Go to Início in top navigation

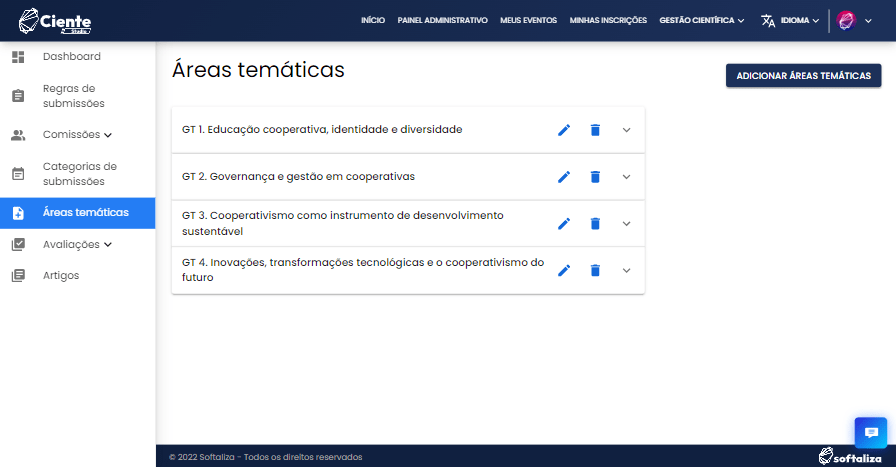pos(373,21)
